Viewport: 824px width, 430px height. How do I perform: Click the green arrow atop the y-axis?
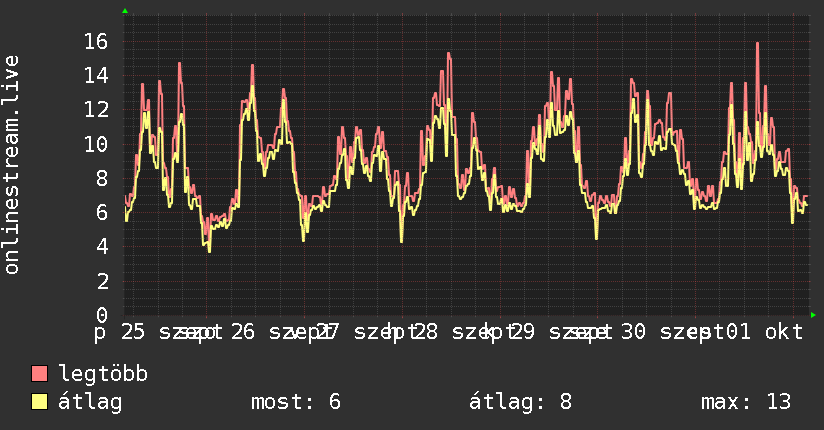click(x=125, y=11)
